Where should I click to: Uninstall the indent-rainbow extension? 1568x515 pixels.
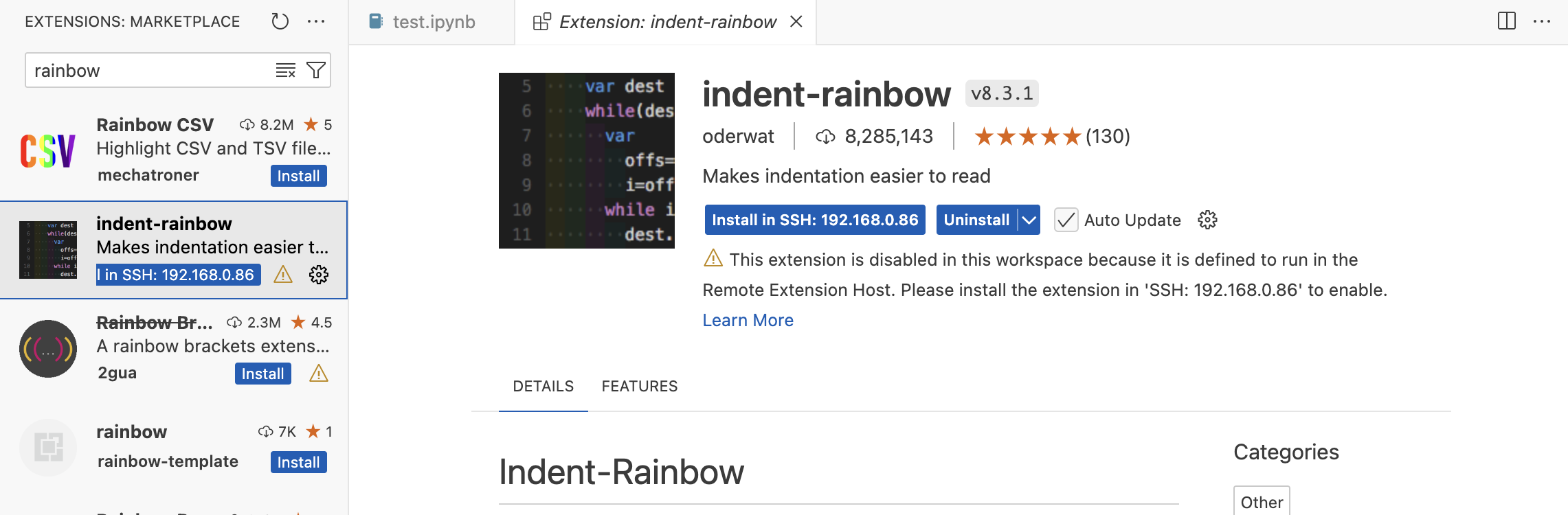click(x=976, y=220)
